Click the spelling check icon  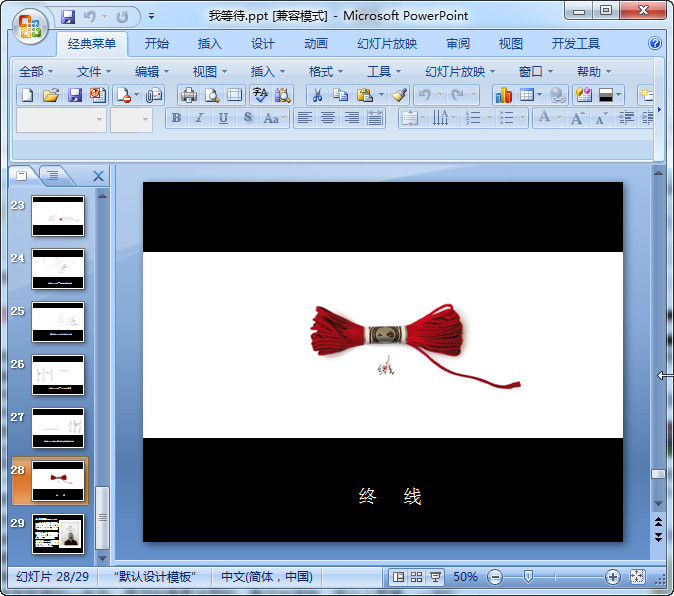pos(260,95)
